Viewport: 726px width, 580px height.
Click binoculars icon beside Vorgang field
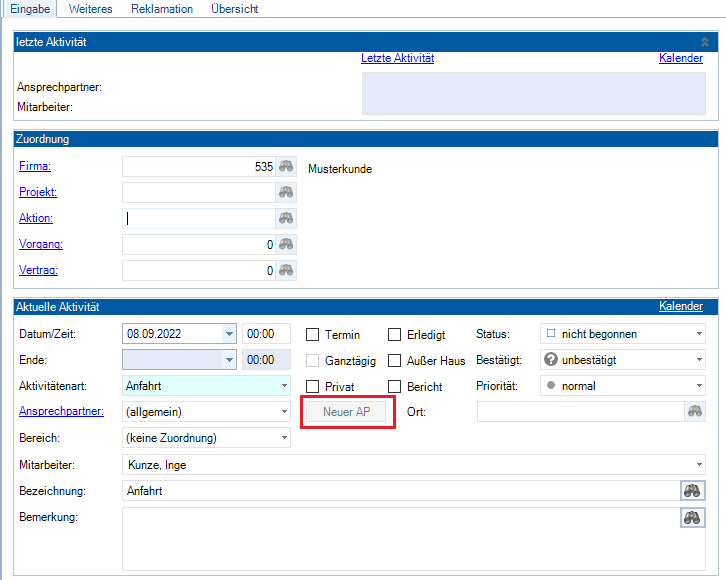tap(287, 244)
